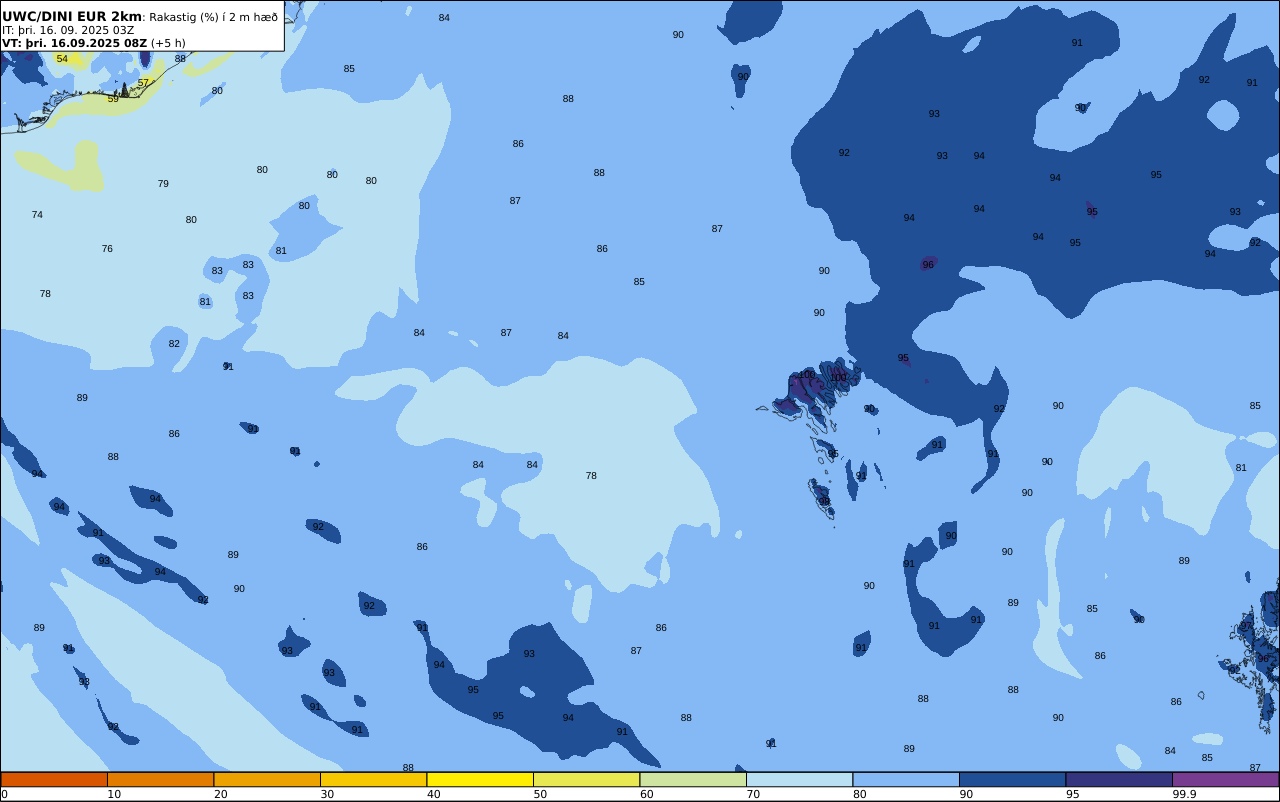The width and height of the screenshot is (1280, 802).
Task: Click the "IT: þri. 16. 09. 2025 03Z" line
Action: point(68,30)
